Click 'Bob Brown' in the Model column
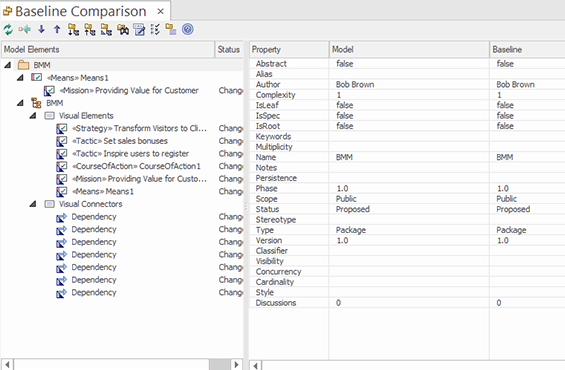The width and height of the screenshot is (565, 370). (x=355, y=84)
